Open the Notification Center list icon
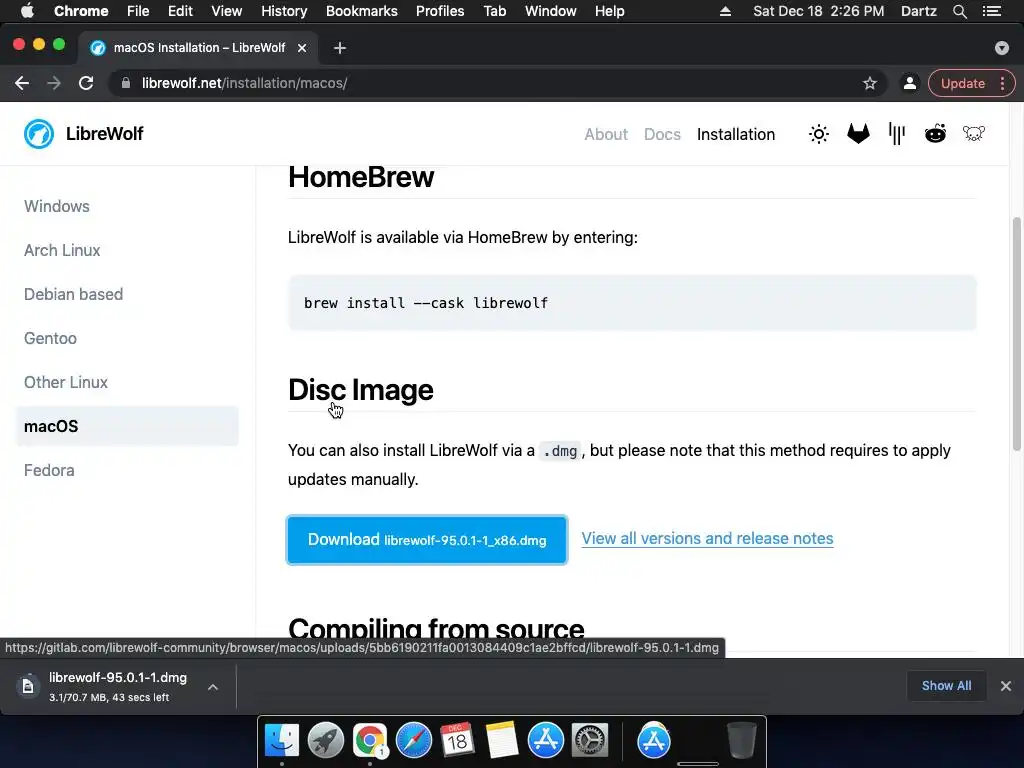 point(992,11)
